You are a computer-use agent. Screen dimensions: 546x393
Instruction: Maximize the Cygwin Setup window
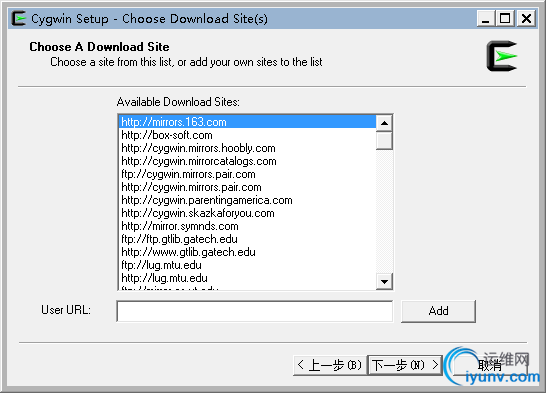(x=505, y=18)
